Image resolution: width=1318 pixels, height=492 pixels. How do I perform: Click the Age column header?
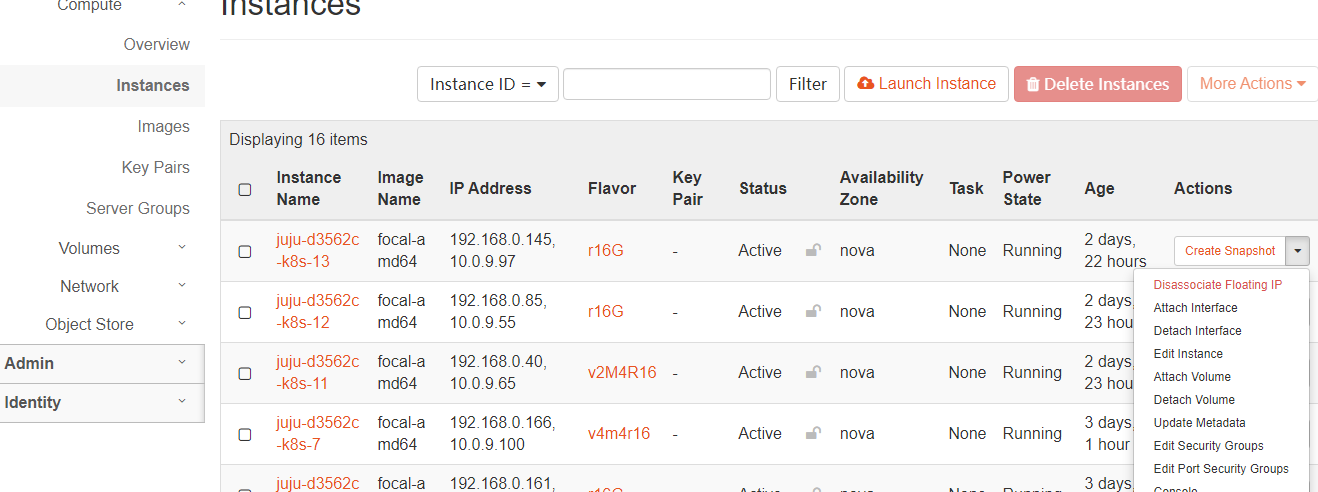(1099, 188)
